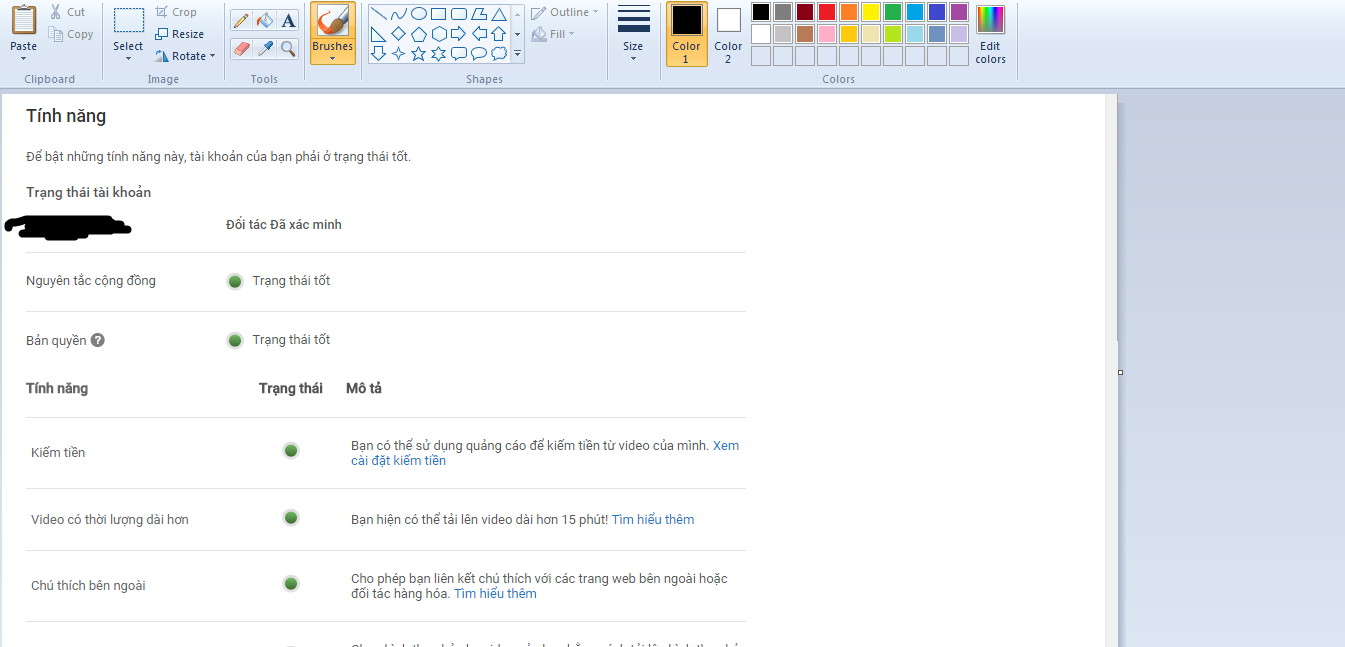This screenshot has height=647, width=1345.
Task: Choose the green color swatch
Action: pos(893,12)
